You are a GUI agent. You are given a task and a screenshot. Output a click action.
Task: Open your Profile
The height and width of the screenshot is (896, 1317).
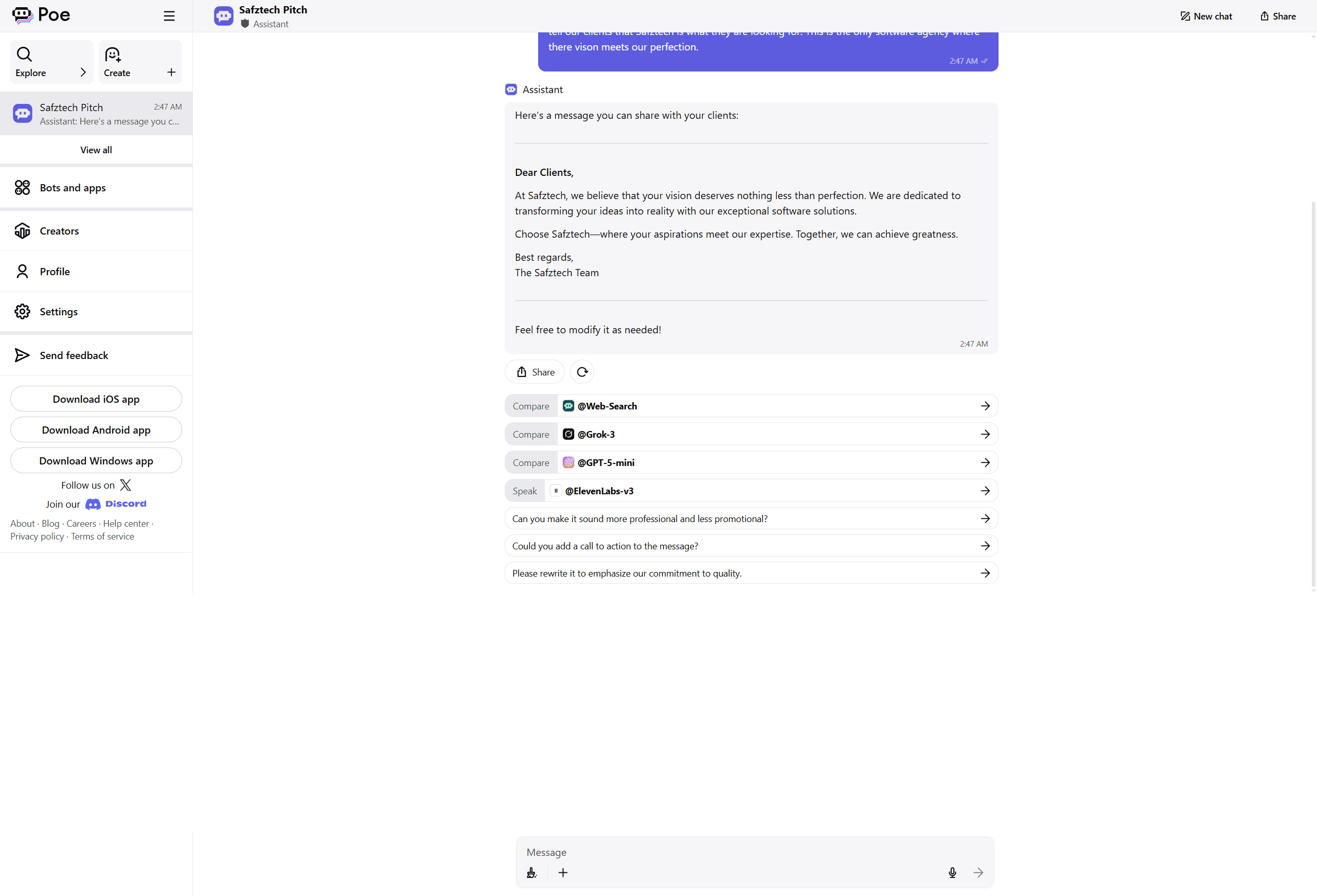(55, 271)
